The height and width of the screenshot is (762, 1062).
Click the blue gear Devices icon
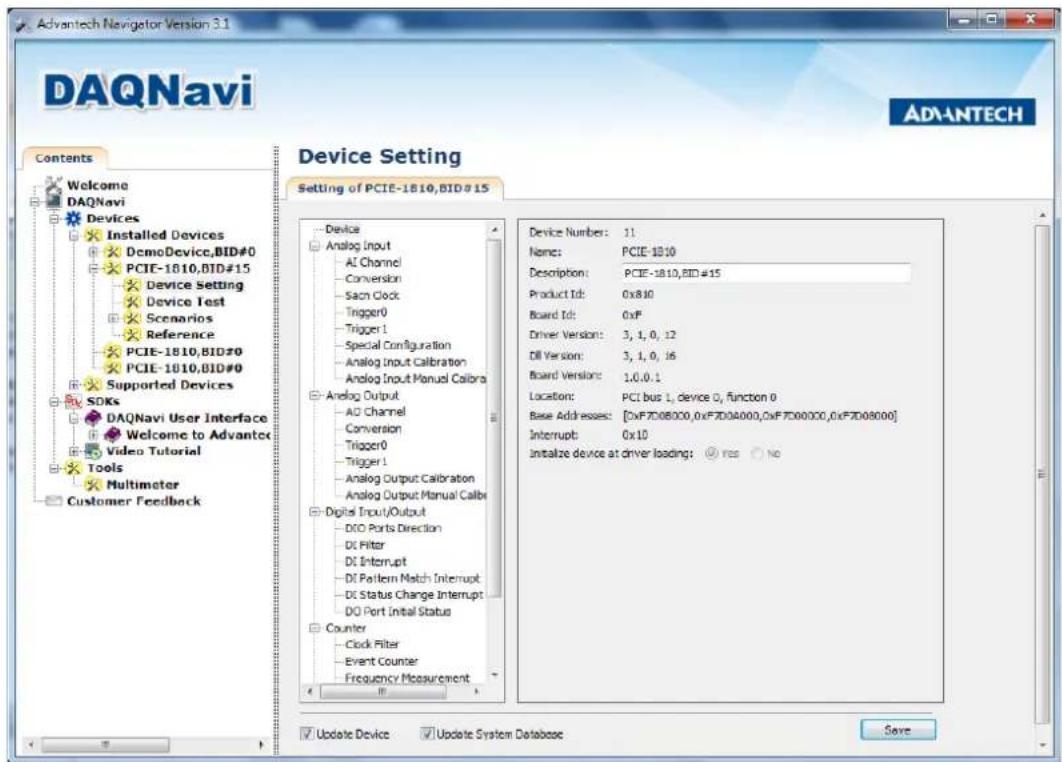tap(73, 218)
